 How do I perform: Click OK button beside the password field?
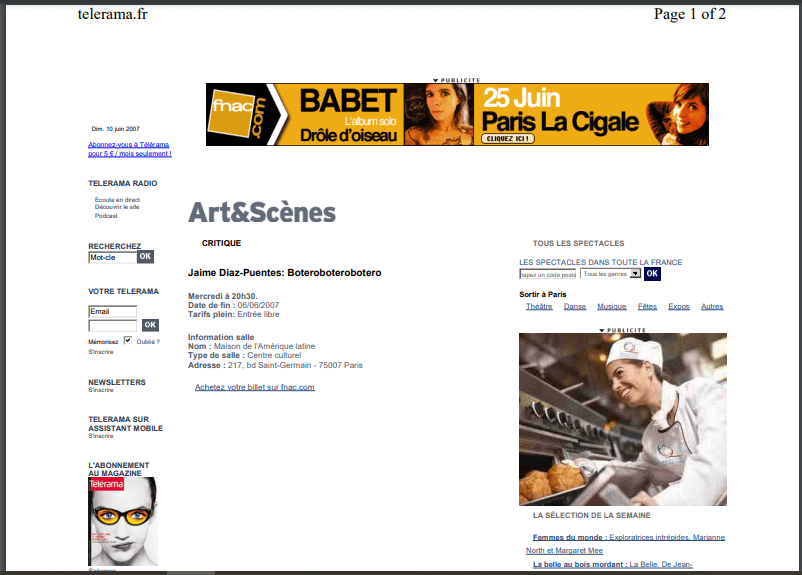(x=150, y=325)
